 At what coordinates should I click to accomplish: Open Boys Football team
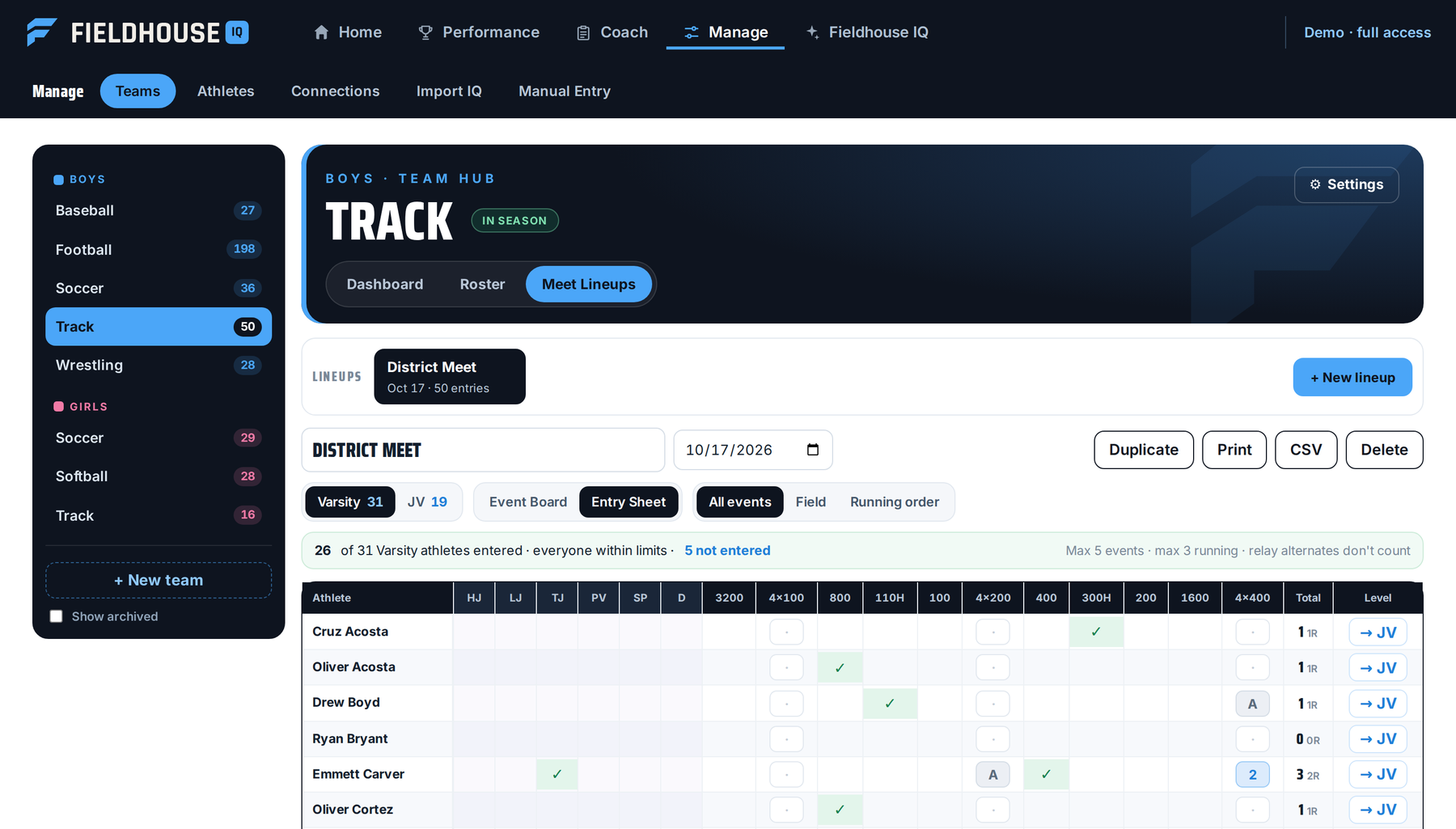pos(159,250)
